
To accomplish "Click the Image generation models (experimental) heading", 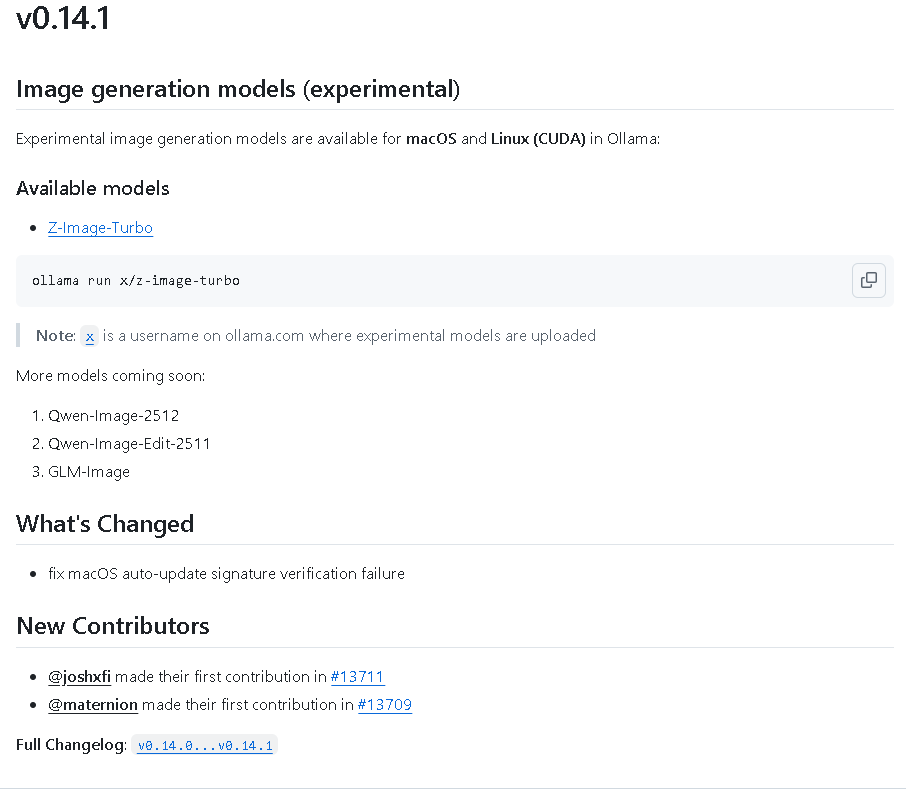I will click(x=238, y=89).
